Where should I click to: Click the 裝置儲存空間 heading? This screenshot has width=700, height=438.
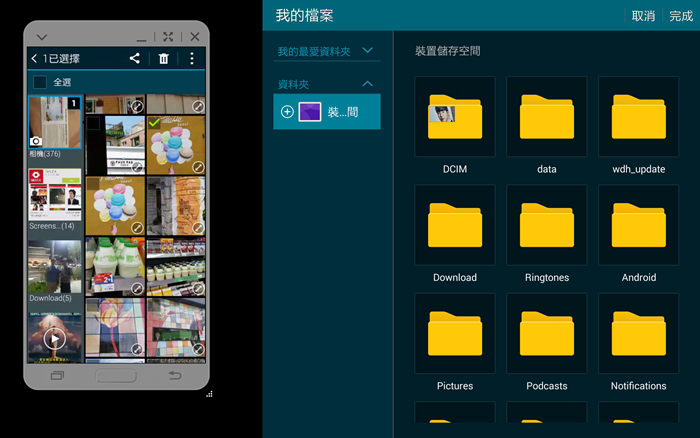(x=447, y=51)
